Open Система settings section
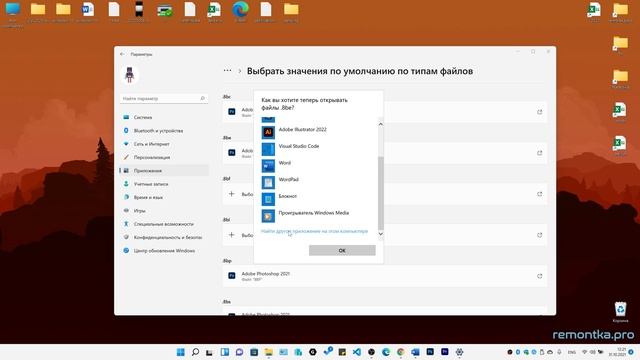The height and width of the screenshot is (360, 640). click(164, 117)
